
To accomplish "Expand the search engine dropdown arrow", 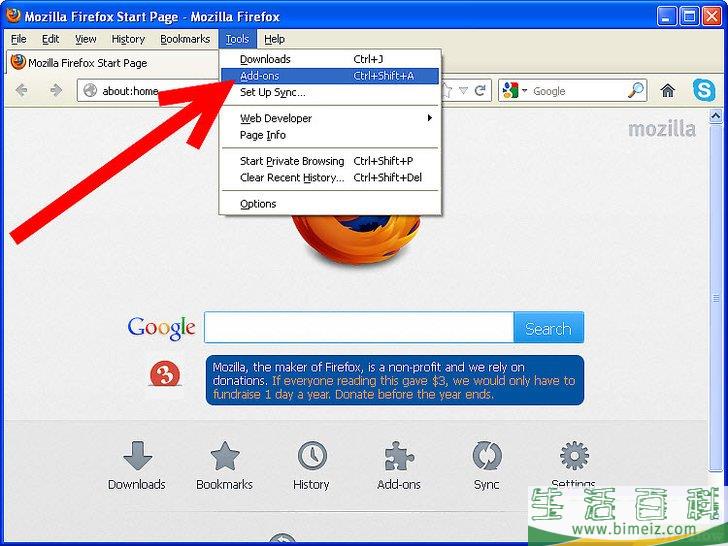I will click(525, 90).
